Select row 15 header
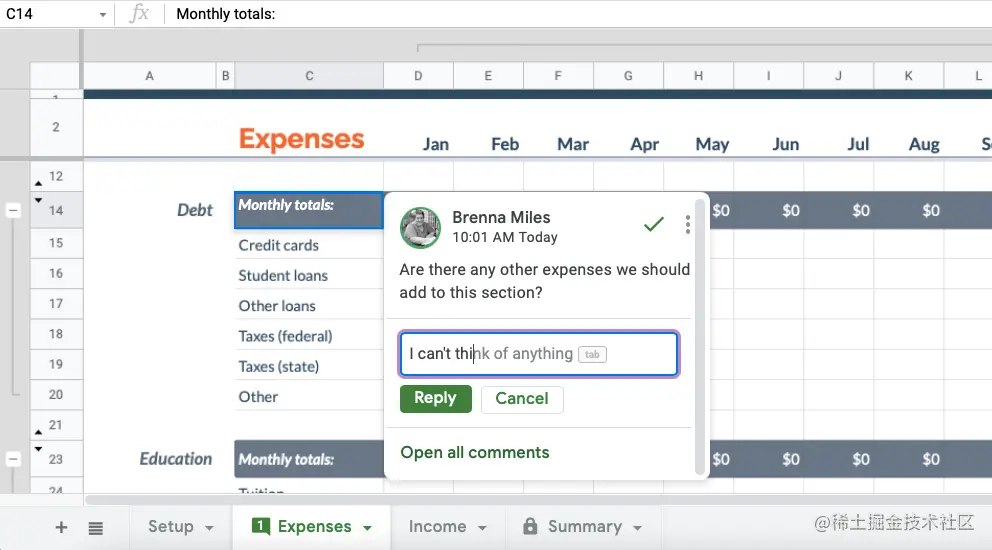The image size is (992, 550). click(56, 243)
